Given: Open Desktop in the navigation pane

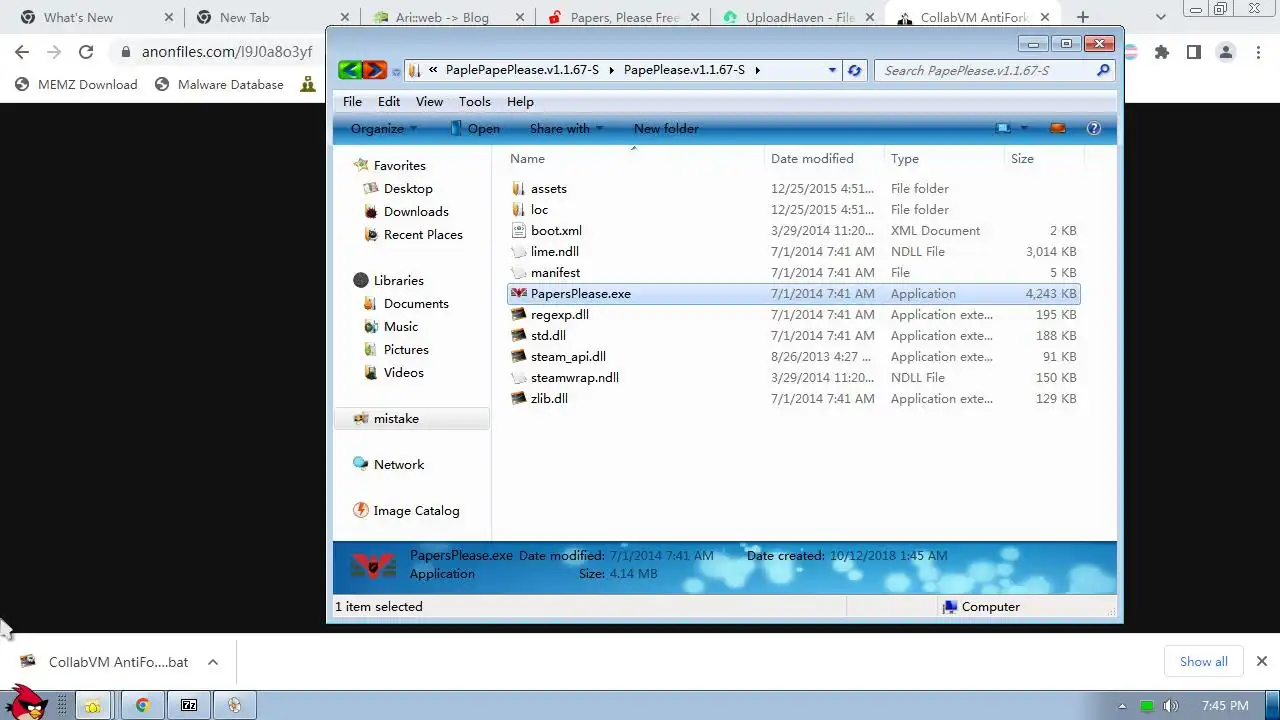Looking at the screenshot, I should (x=408, y=188).
